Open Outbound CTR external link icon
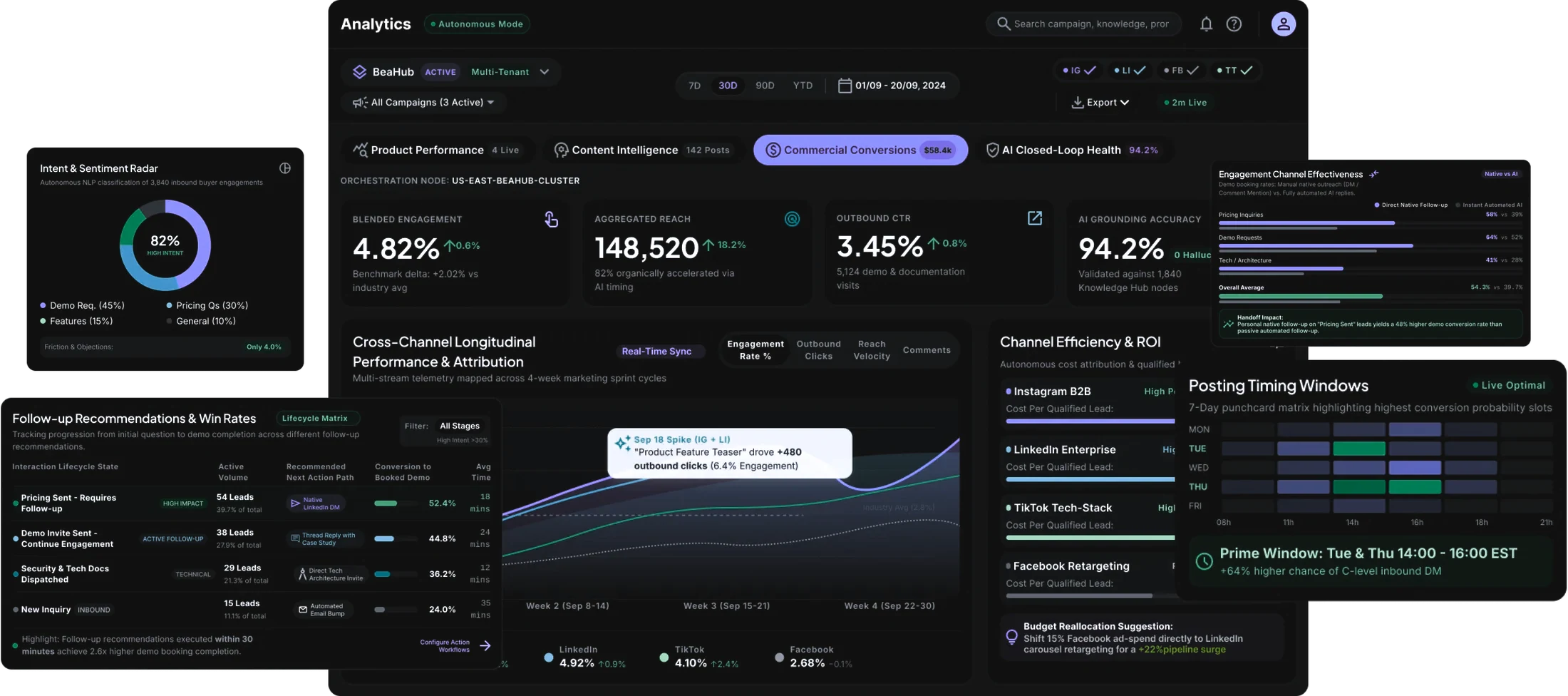Image resolution: width=1568 pixels, height=696 pixels. 1034,218
